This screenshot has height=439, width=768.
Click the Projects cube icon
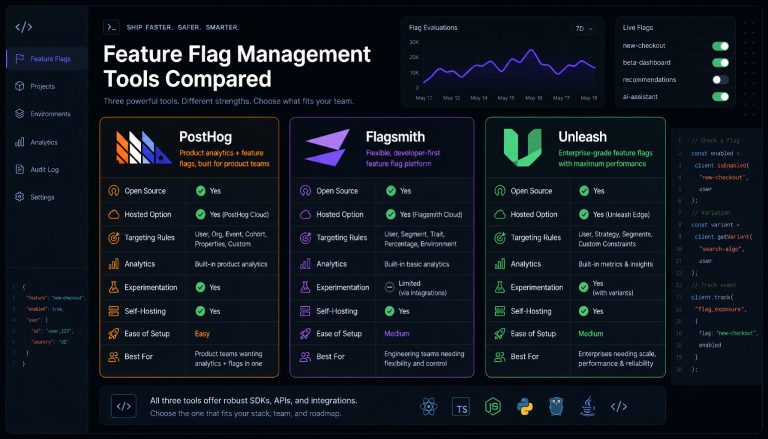[20, 86]
